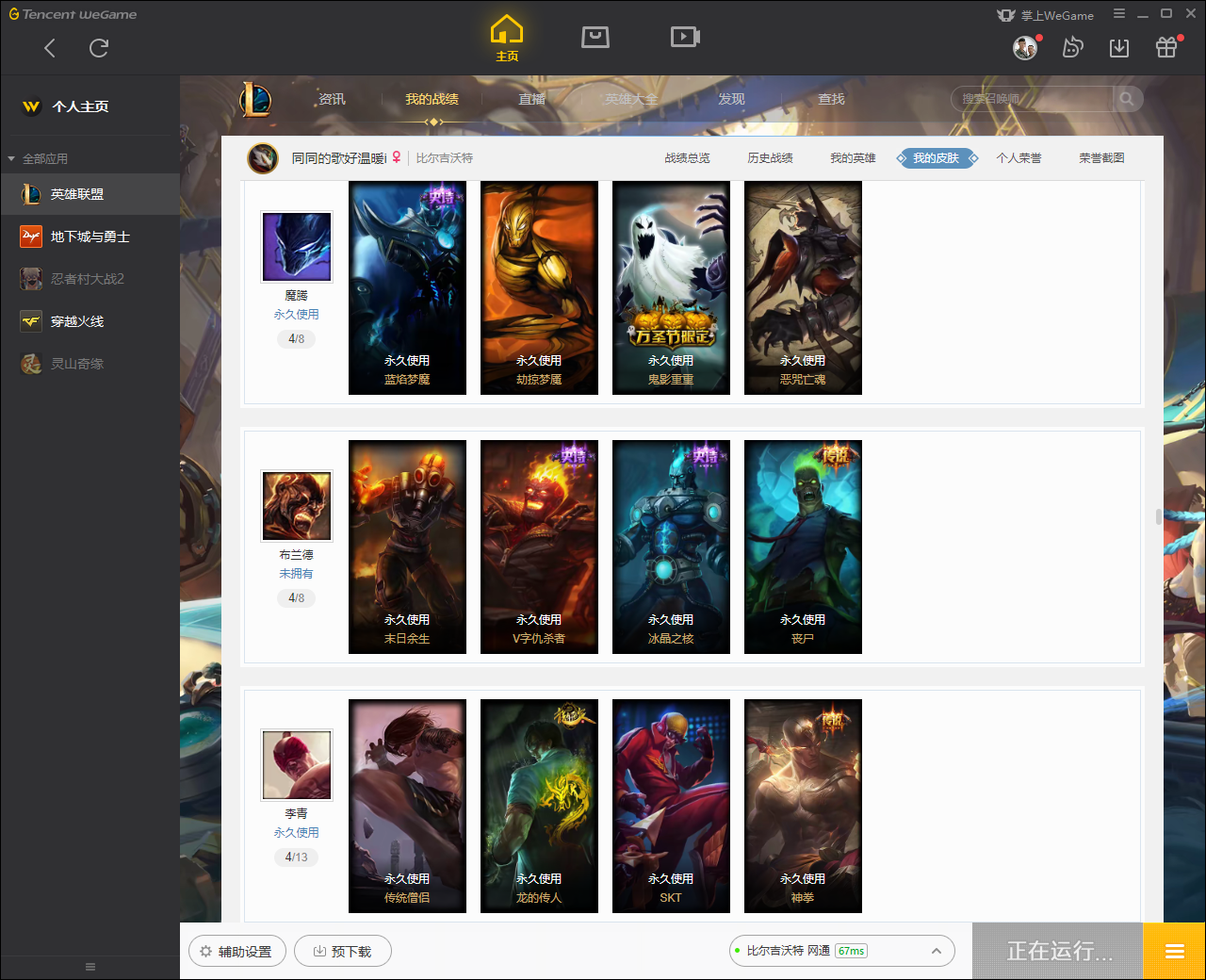Viewport: 1206px width, 980px height.
Task: Open the 查找 tab
Action: (x=831, y=99)
